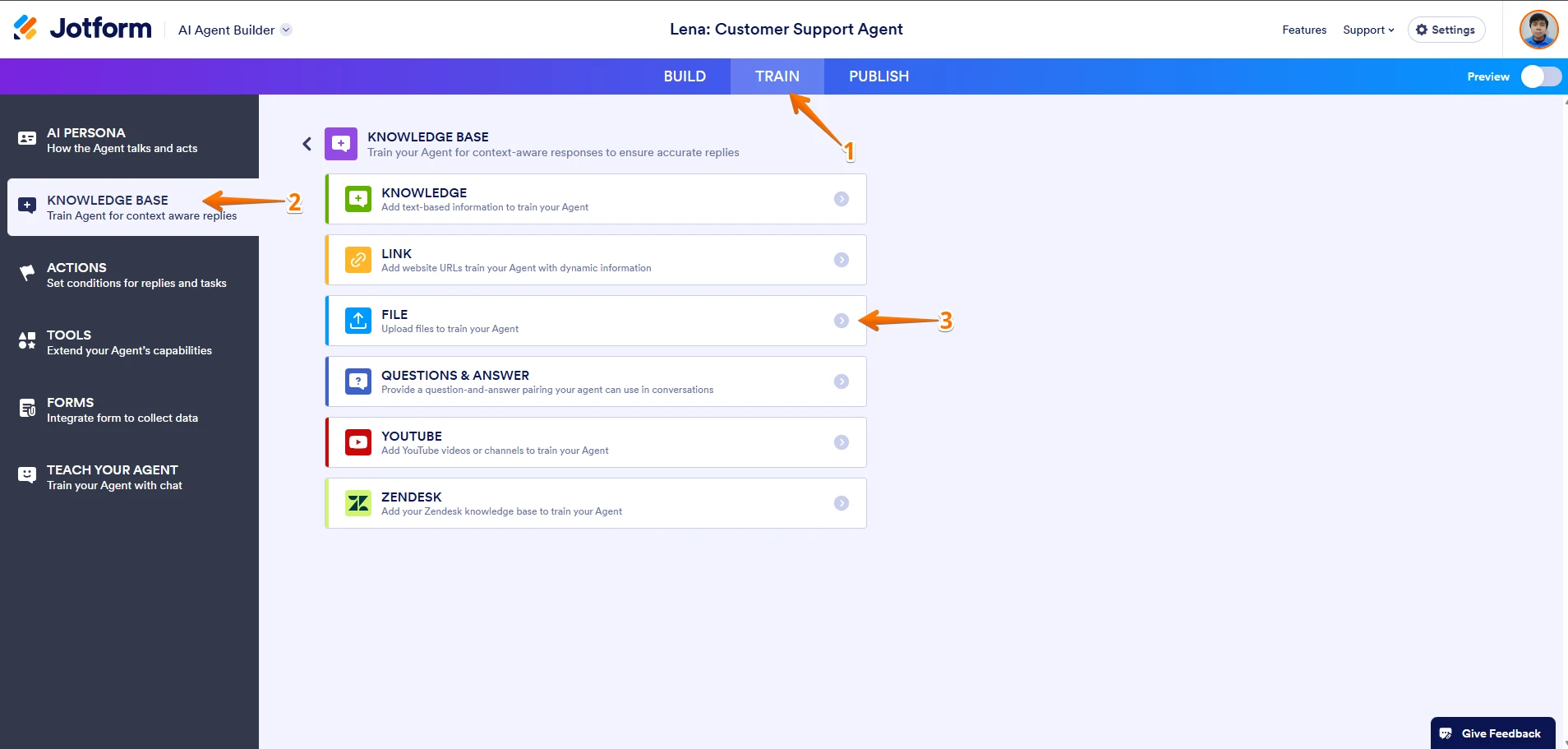
Task: Click the YouTube source icon
Action: (358, 442)
